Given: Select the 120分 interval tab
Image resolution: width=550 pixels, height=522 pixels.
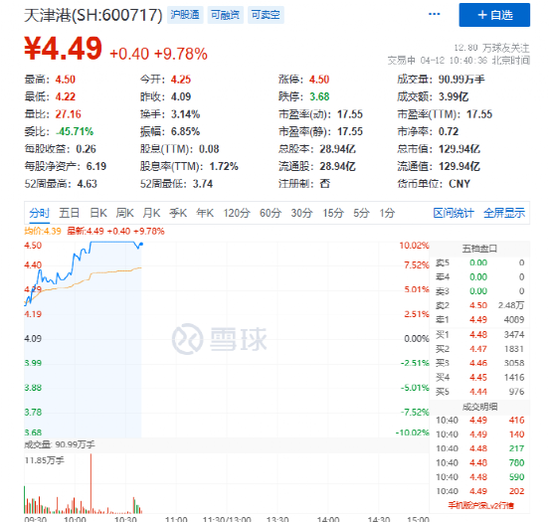Looking at the screenshot, I should pyautogui.click(x=237, y=213).
